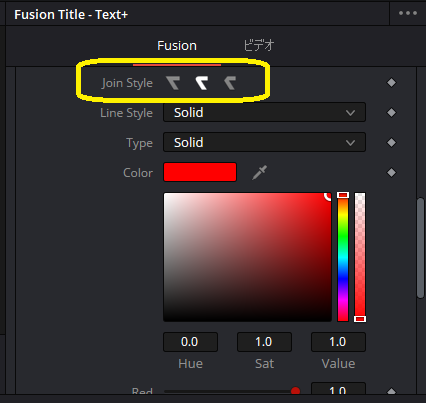Toggle keyframe diamond for Join Style
Screen dimensions: 426x403
tap(391, 82)
